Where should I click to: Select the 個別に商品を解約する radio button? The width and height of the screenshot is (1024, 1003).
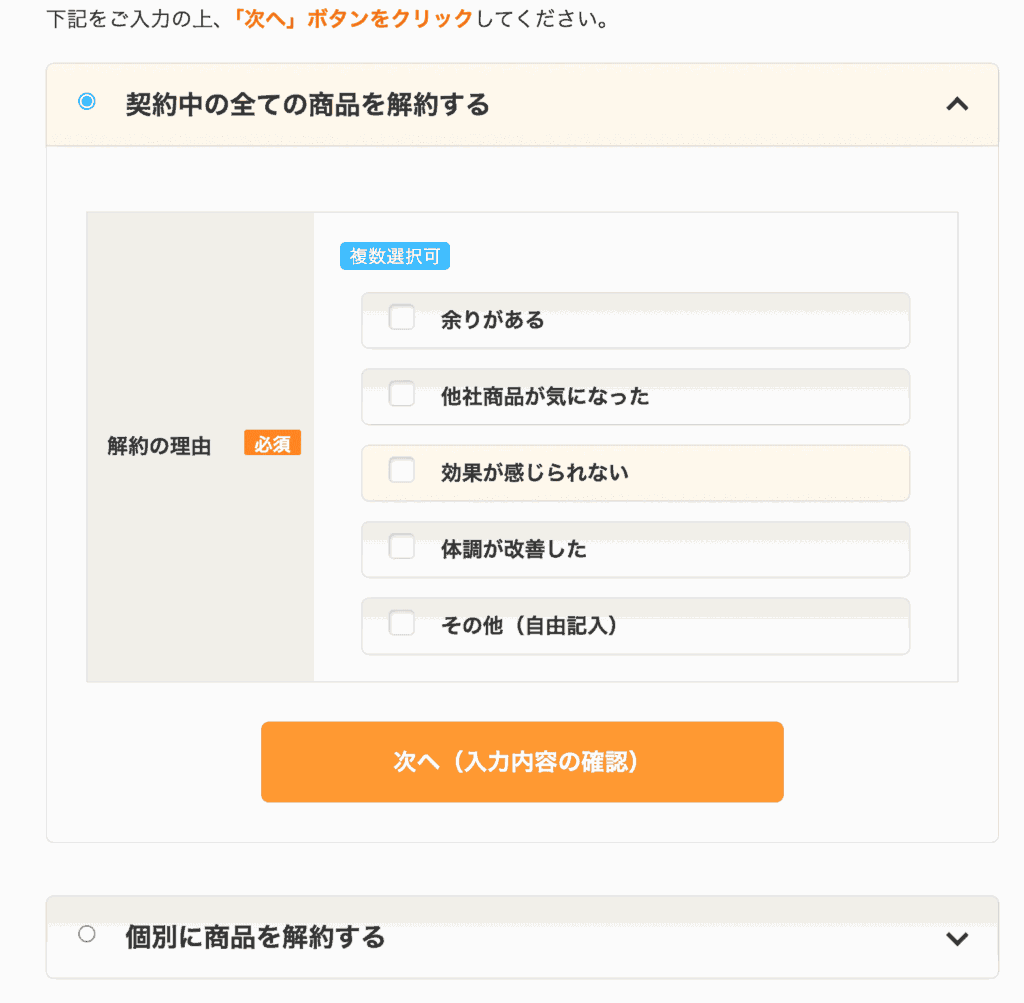point(87,934)
